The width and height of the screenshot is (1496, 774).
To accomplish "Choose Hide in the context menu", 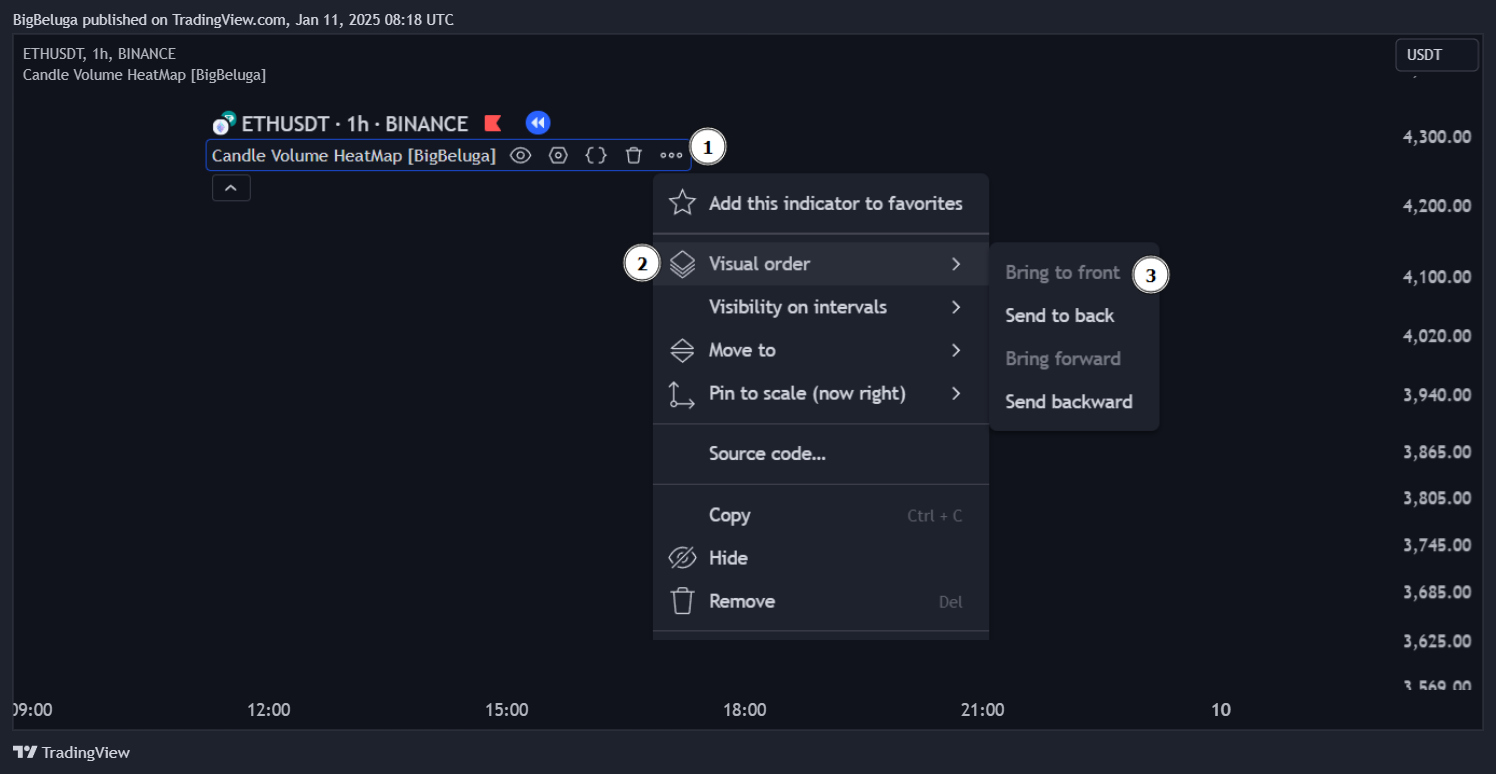I will (x=821, y=558).
